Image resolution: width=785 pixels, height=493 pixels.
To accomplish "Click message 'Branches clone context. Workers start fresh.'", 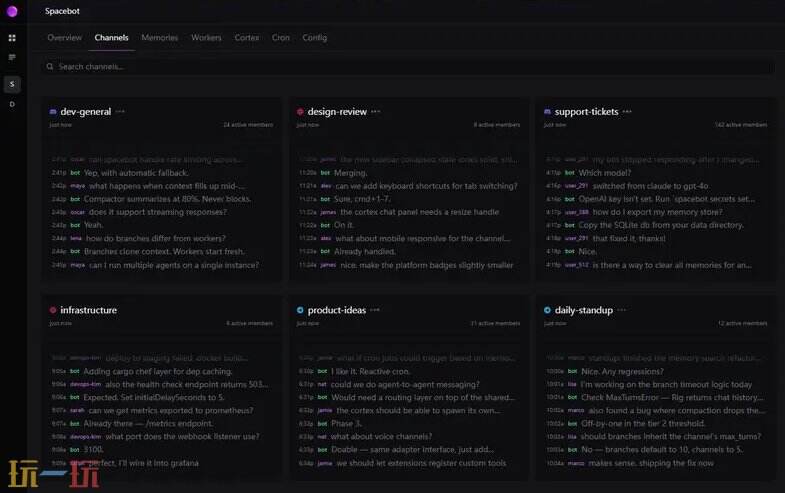I will (x=165, y=251).
